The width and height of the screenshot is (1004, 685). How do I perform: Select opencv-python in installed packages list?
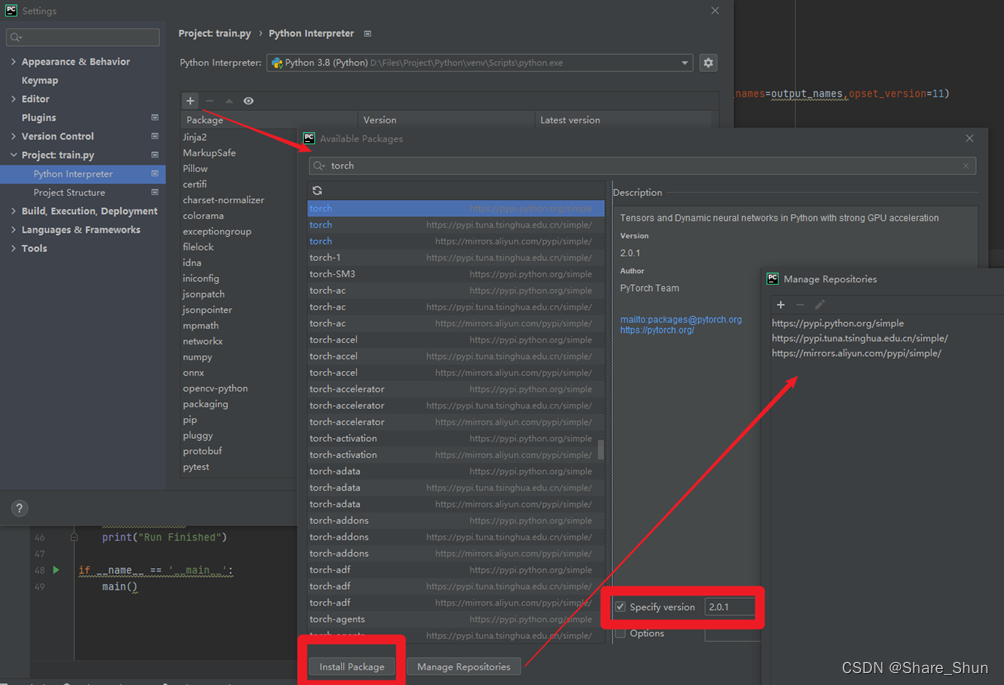pyautogui.click(x=215, y=389)
